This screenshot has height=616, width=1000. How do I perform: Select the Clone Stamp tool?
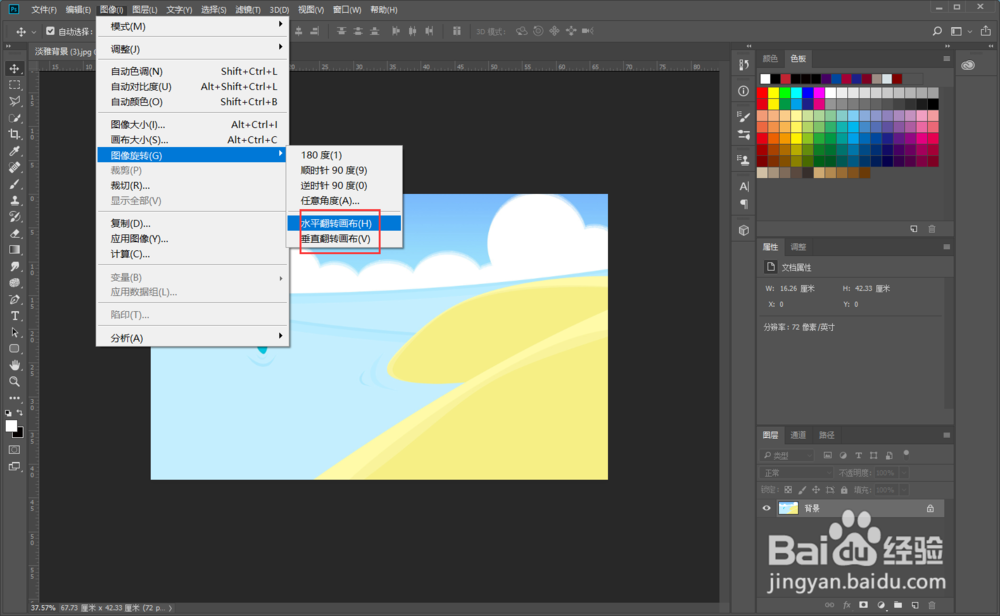(14, 200)
